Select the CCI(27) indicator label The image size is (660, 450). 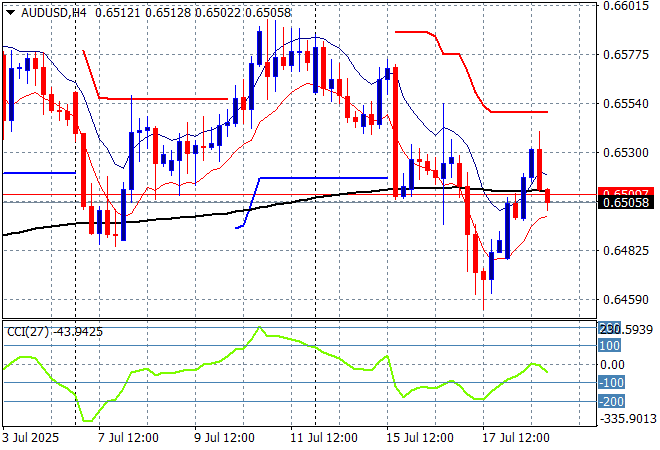coord(28,332)
